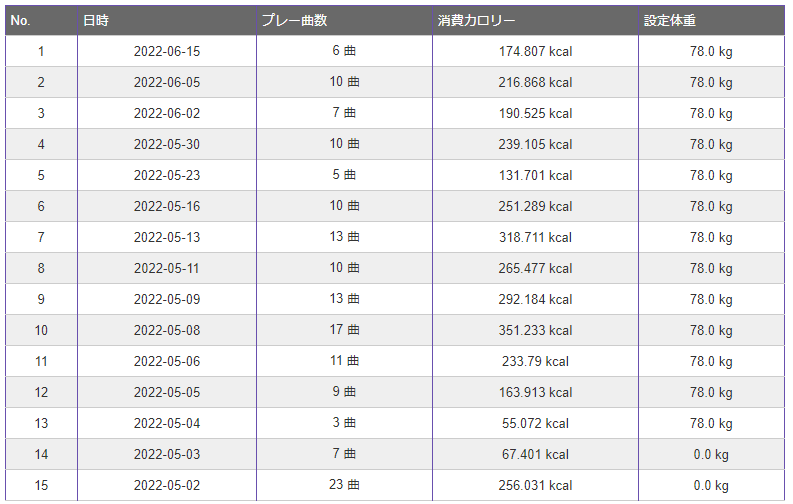Select the 2022-06-05 date cell
The height and width of the screenshot is (504, 793).
[x=167, y=82]
